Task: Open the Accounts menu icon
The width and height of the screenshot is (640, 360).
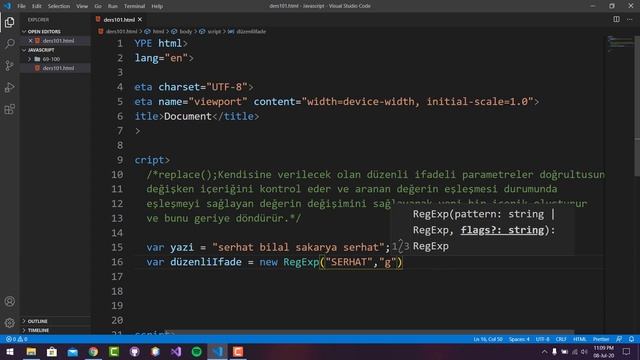Action: [x=9, y=301]
